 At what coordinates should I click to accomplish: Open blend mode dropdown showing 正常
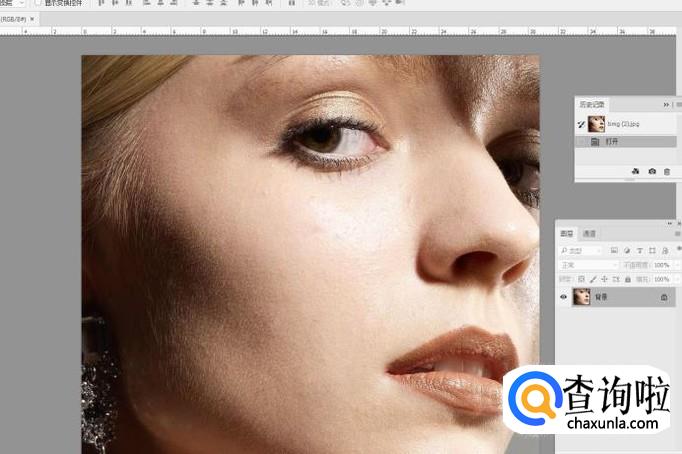(588, 265)
